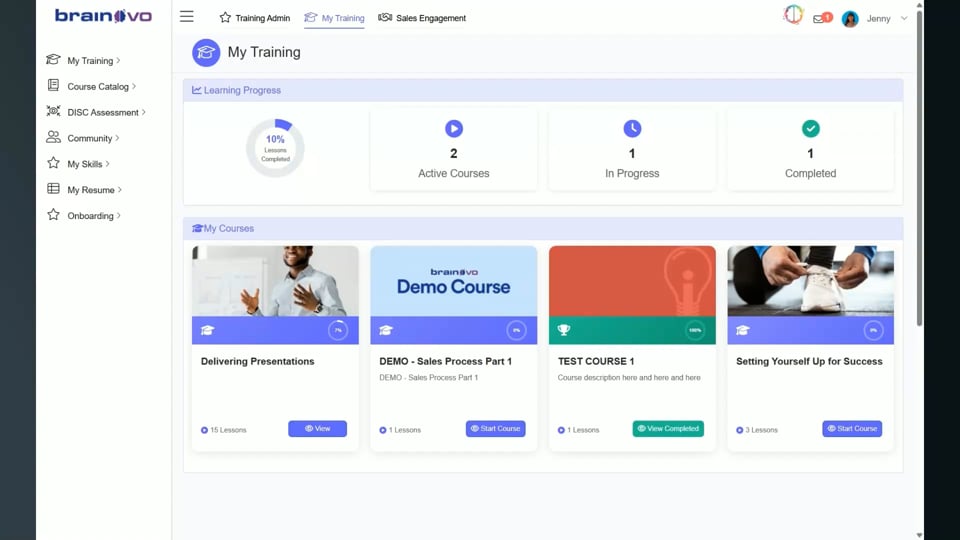Click the In Progress stat card
This screenshot has width=960, height=540.
pos(632,150)
